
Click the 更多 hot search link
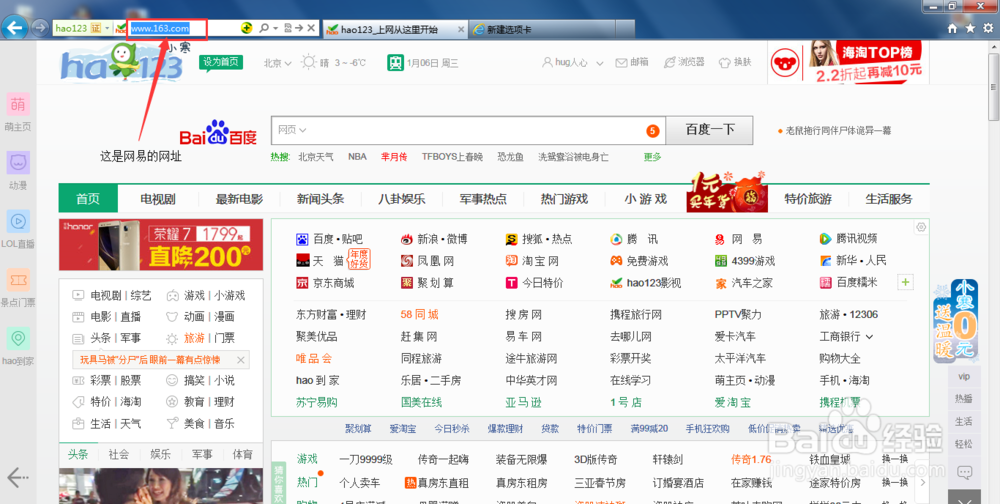652,157
